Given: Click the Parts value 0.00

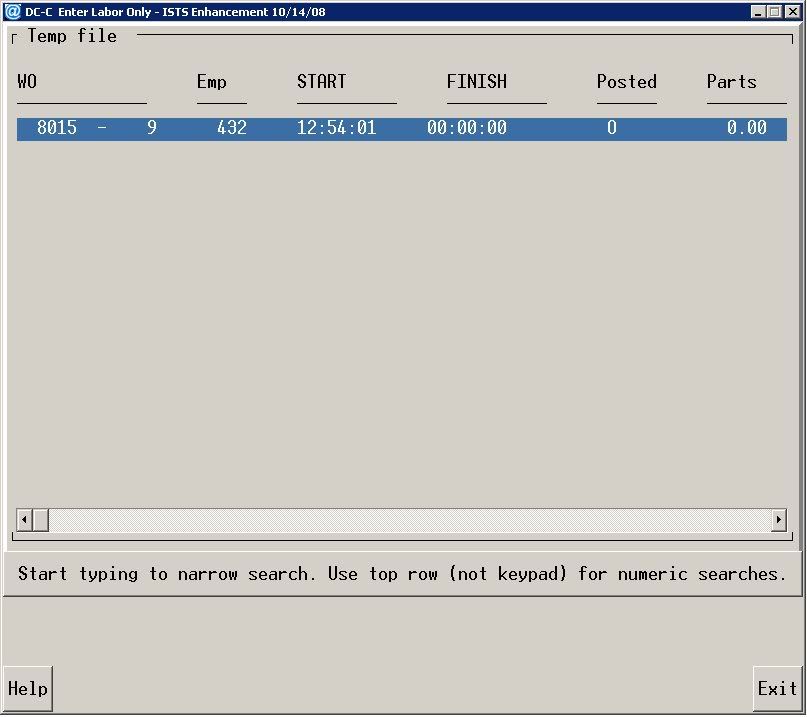Looking at the screenshot, I should click(x=747, y=128).
